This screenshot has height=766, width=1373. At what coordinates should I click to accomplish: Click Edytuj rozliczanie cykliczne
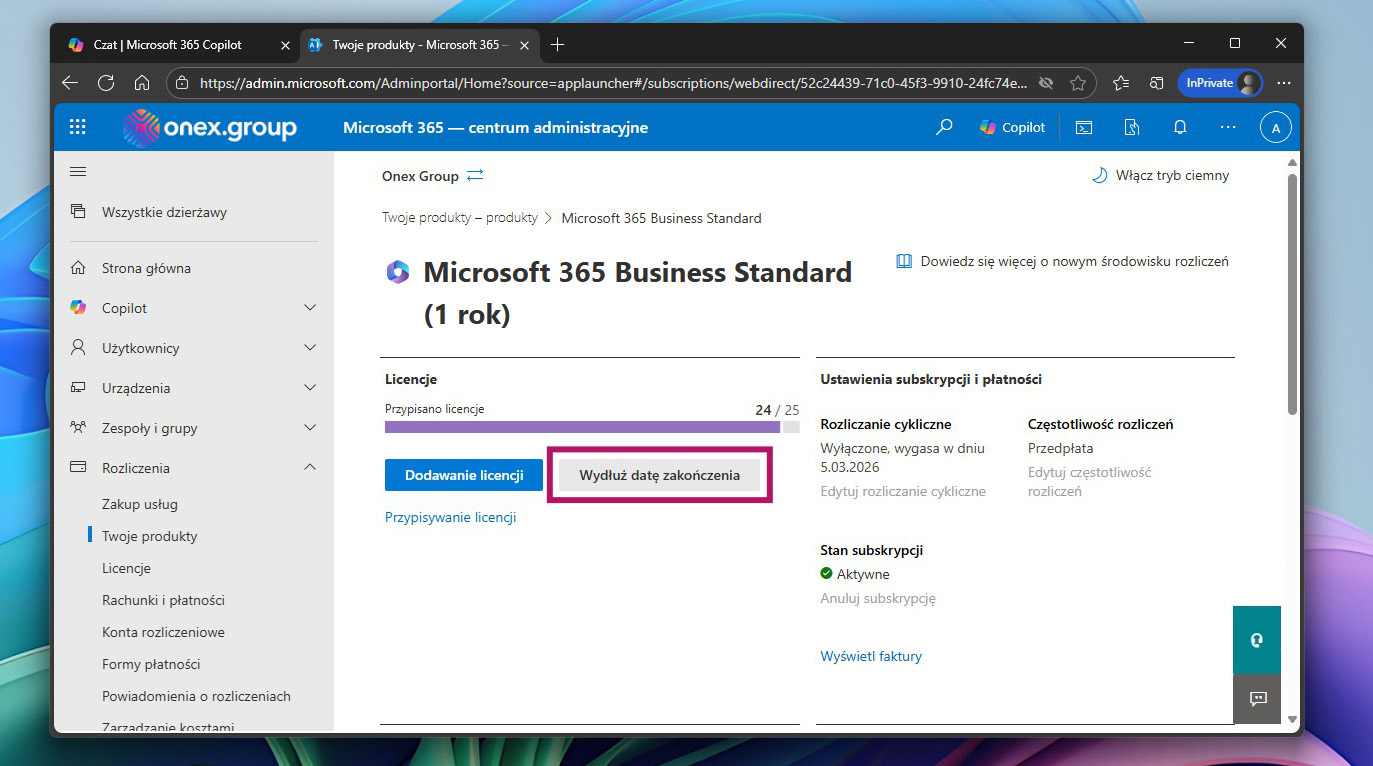(x=903, y=491)
